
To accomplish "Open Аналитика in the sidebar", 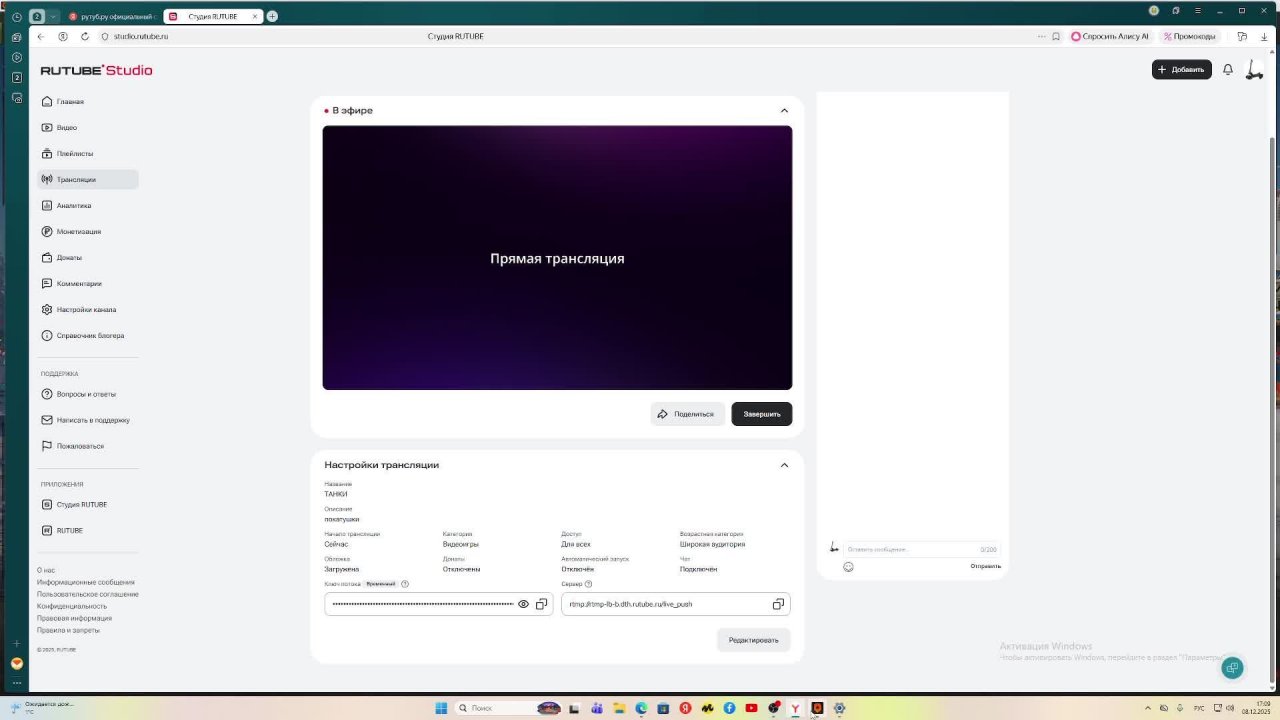I will [88, 206].
